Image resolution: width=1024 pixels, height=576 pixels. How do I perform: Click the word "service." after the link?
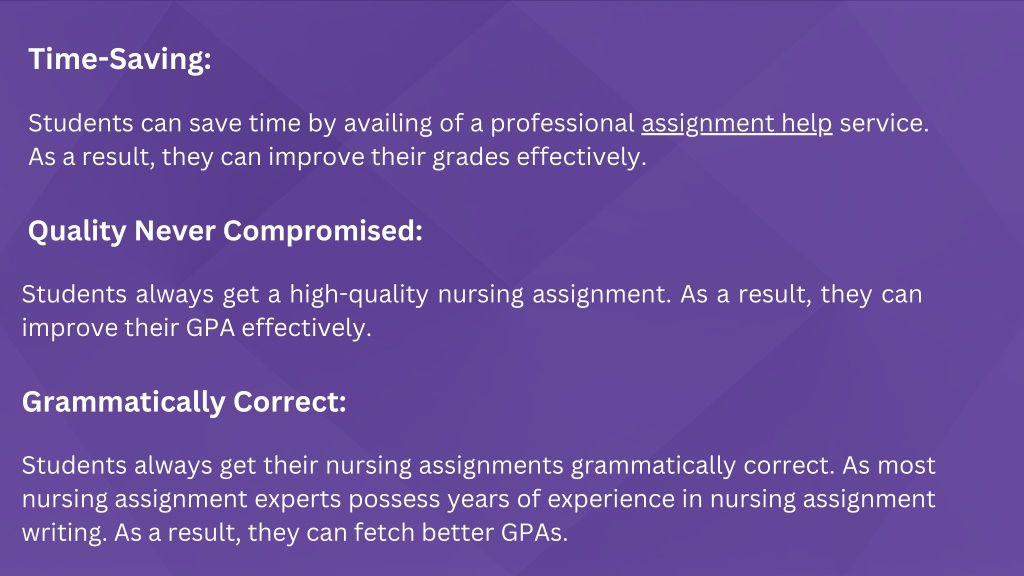pyautogui.click(x=884, y=123)
